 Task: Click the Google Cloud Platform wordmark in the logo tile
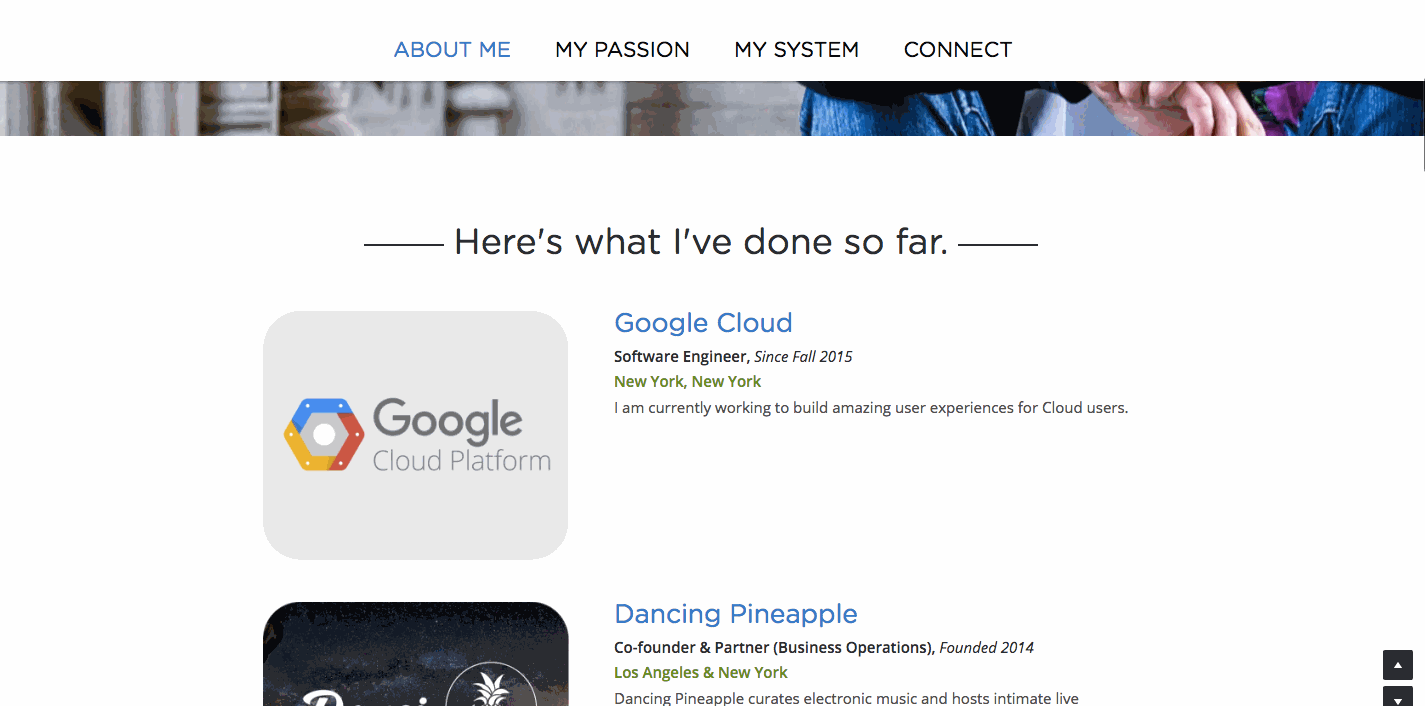tap(461, 435)
